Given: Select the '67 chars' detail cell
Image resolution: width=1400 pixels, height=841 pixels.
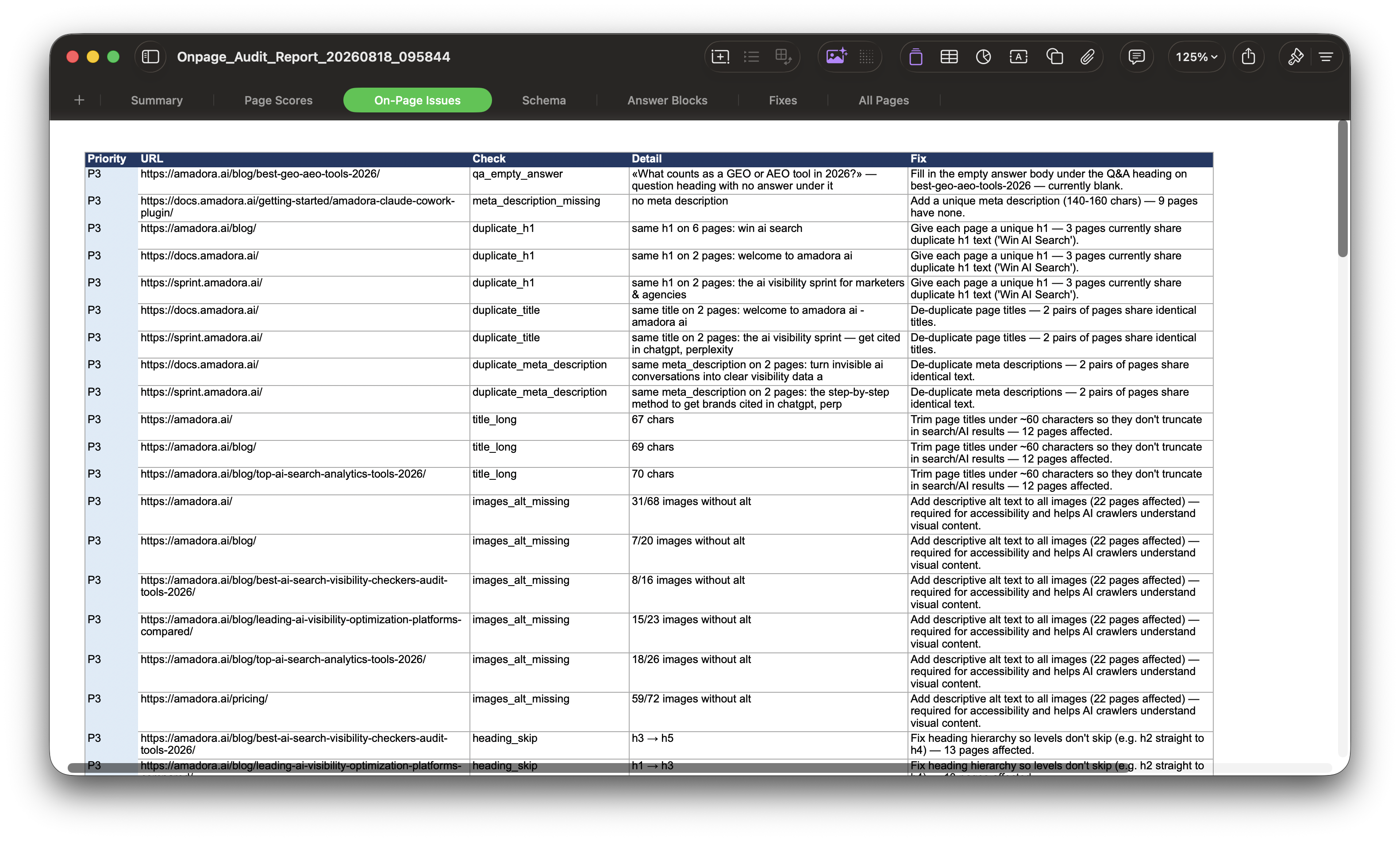Looking at the screenshot, I should point(768,426).
